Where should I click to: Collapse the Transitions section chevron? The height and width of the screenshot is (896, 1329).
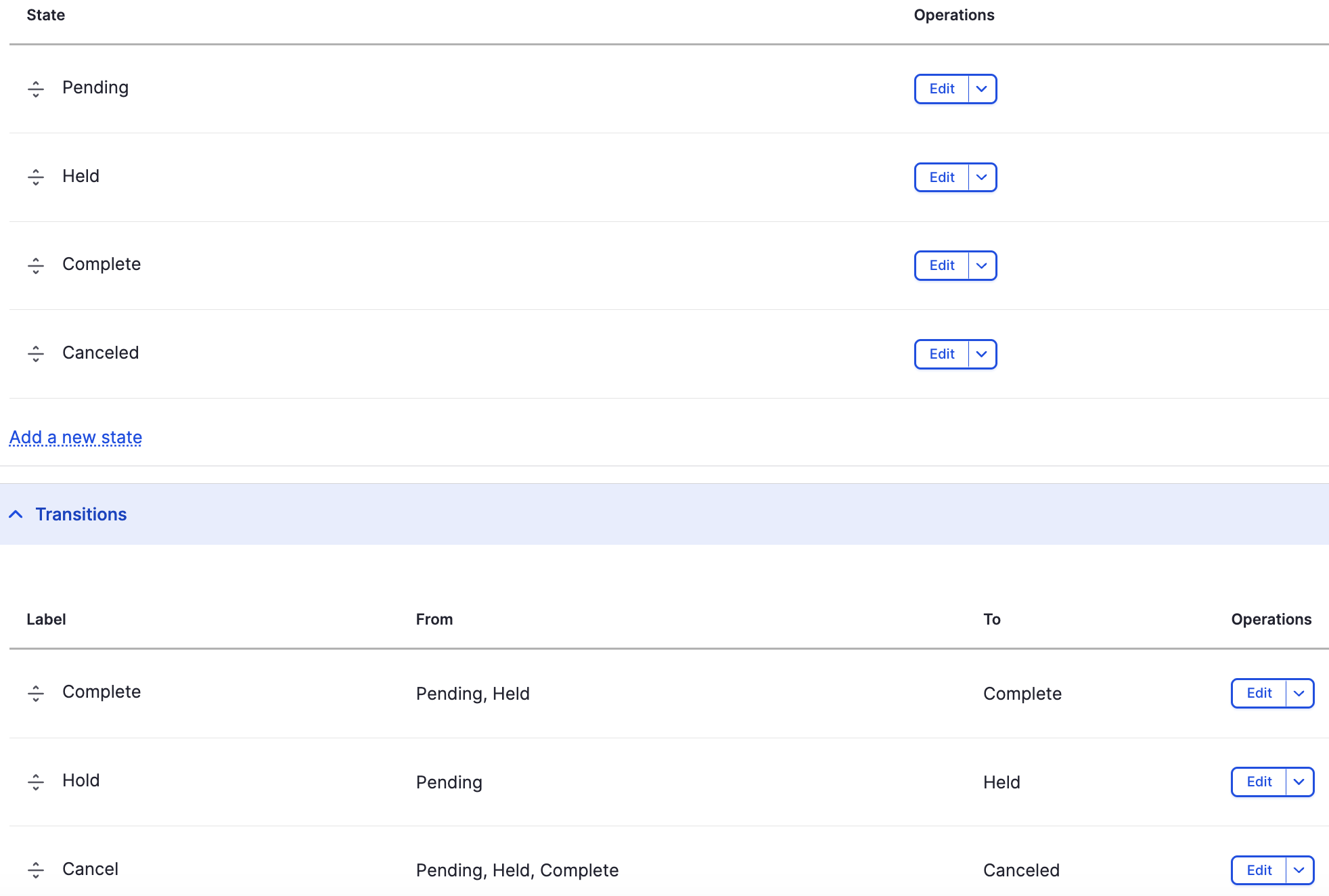(x=16, y=514)
